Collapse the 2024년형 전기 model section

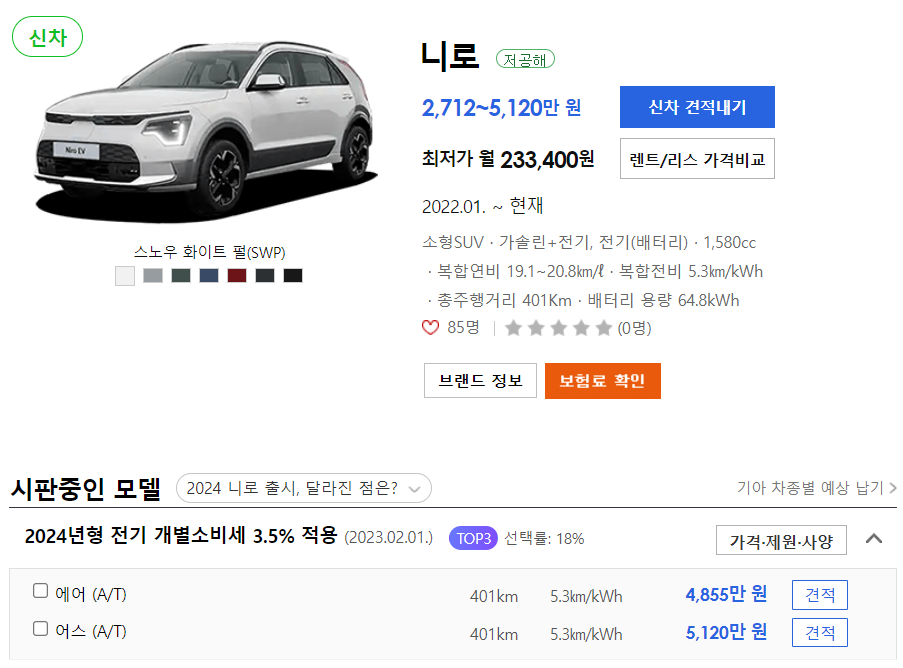point(874,539)
